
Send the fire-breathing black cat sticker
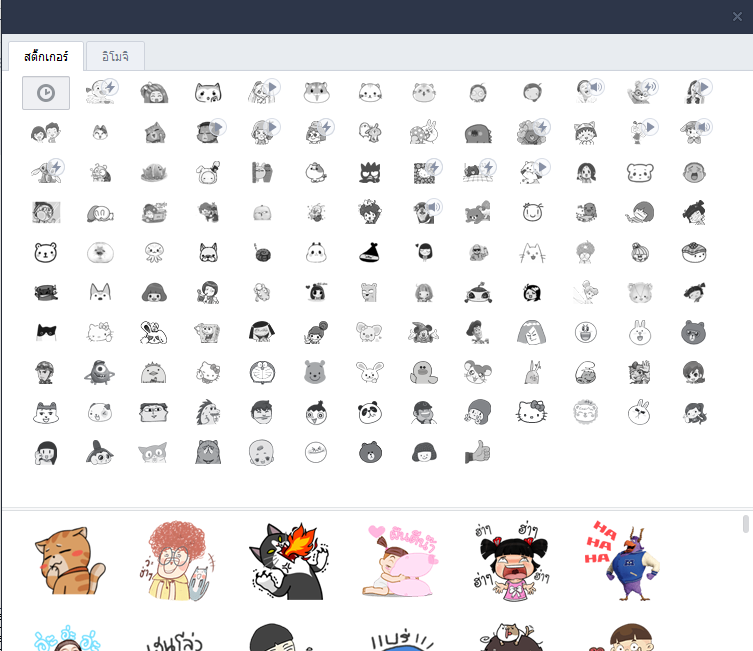290,561
